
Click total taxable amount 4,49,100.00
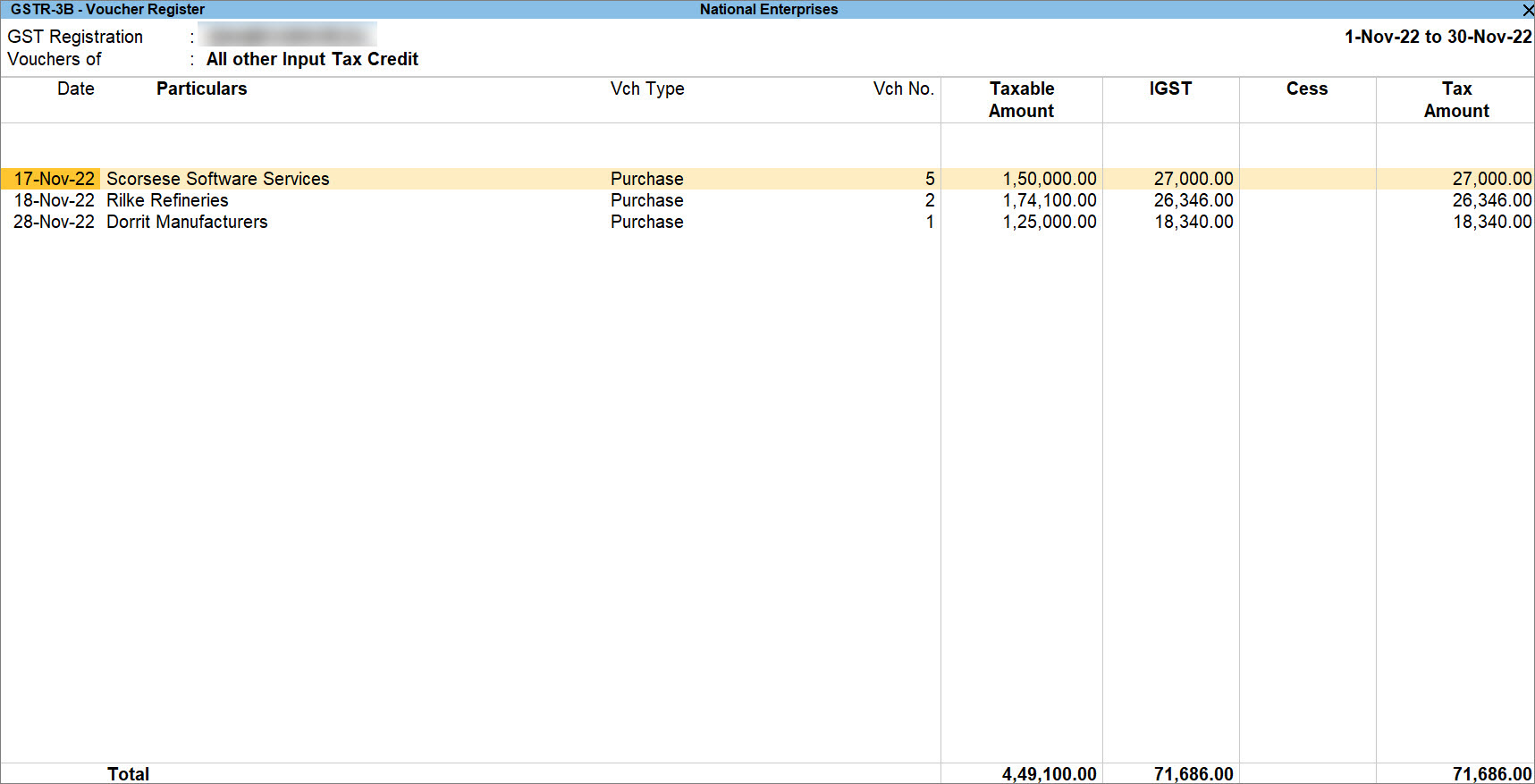(1050, 774)
